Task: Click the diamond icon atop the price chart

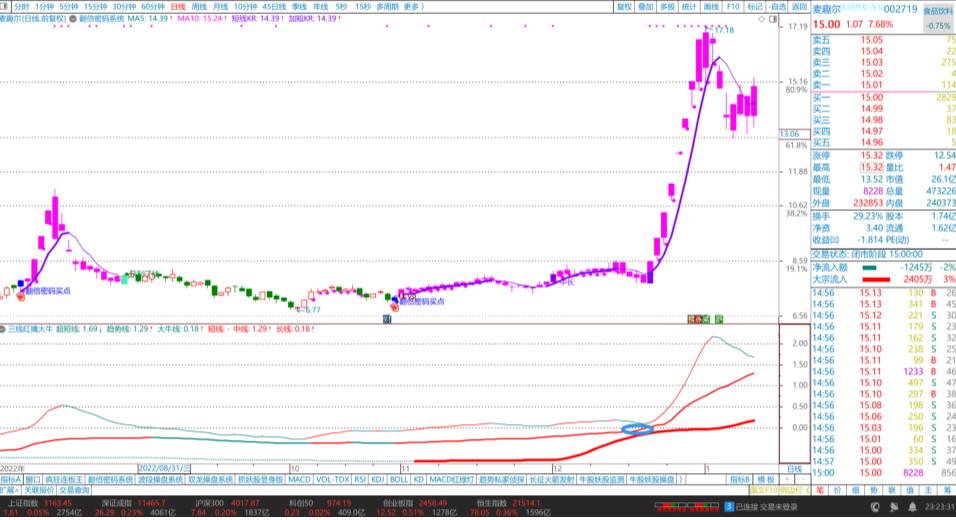Action: coord(762,20)
